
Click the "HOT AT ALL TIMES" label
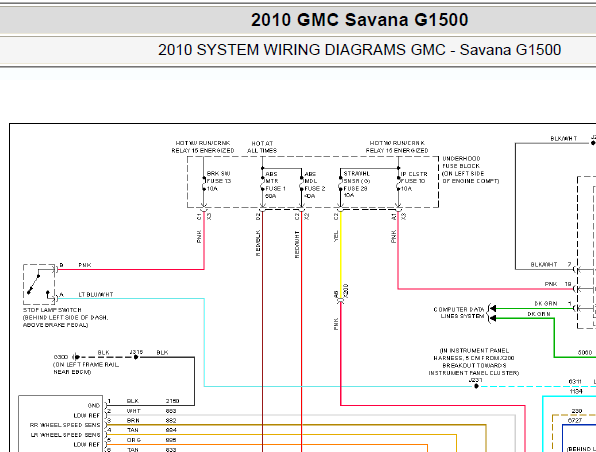click(262, 147)
